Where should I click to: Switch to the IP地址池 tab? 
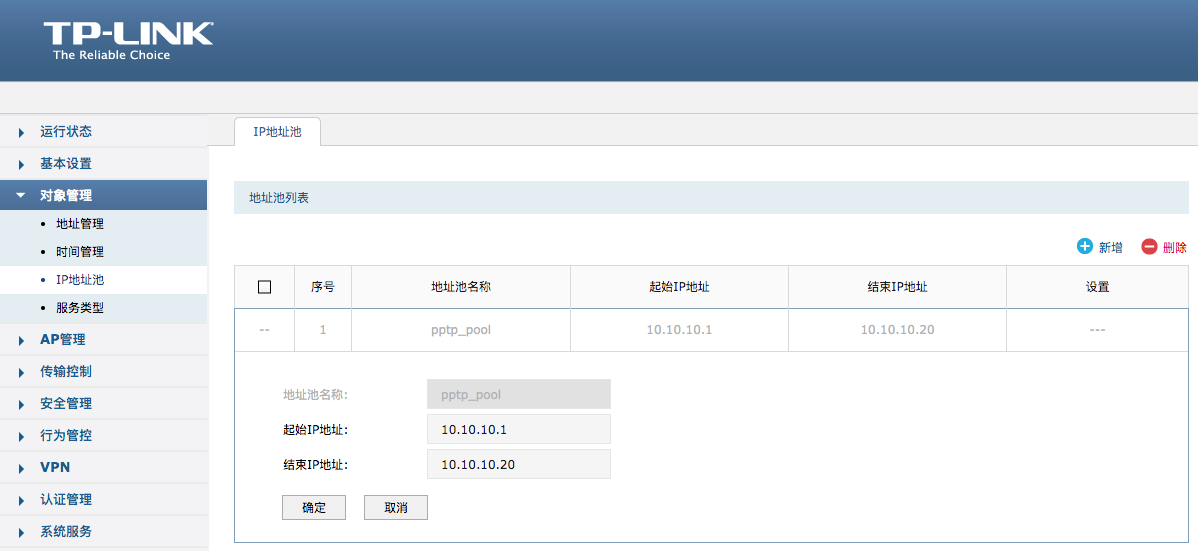(x=277, y=132)
